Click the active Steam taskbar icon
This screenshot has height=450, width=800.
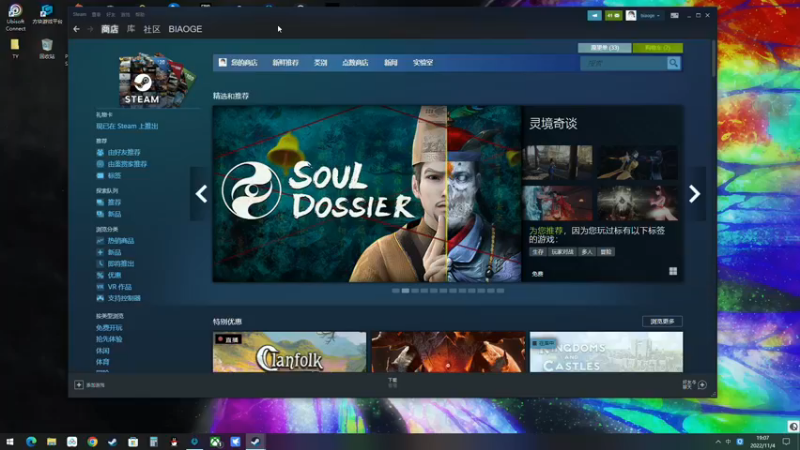(x=256, y=441)
